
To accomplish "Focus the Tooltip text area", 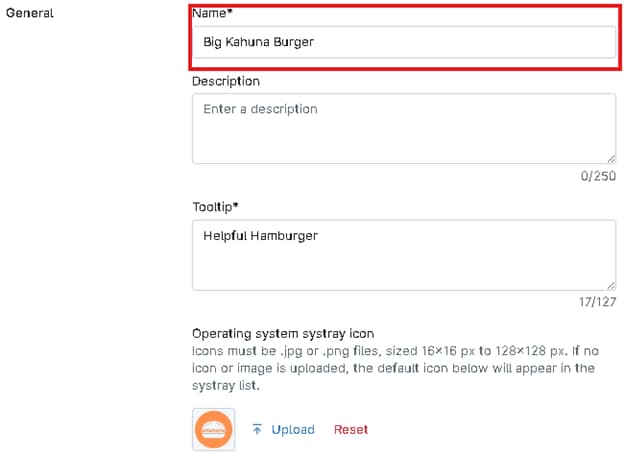I will click(403, 262).
